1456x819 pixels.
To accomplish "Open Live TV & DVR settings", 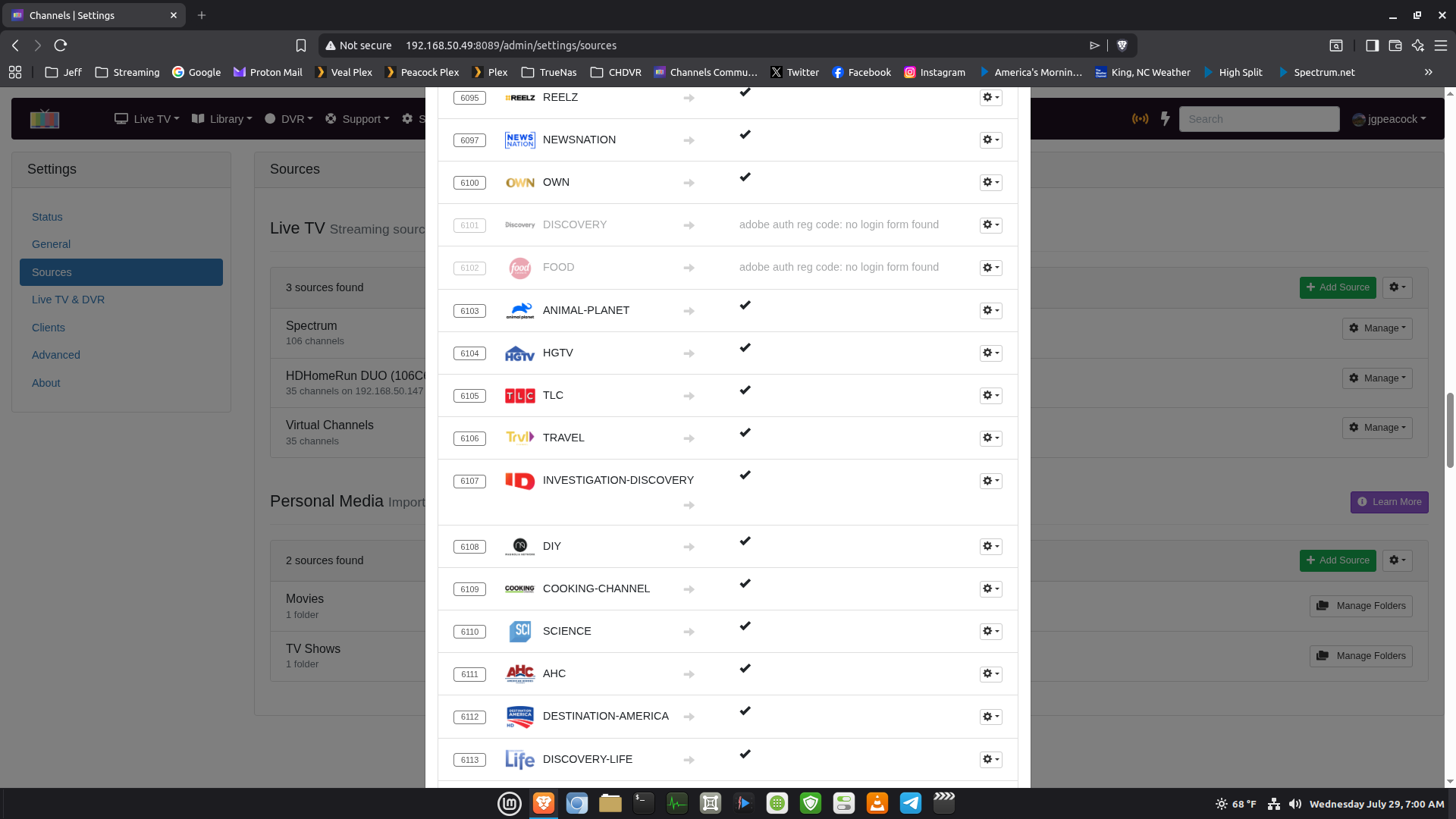I will tap(68, 300).
